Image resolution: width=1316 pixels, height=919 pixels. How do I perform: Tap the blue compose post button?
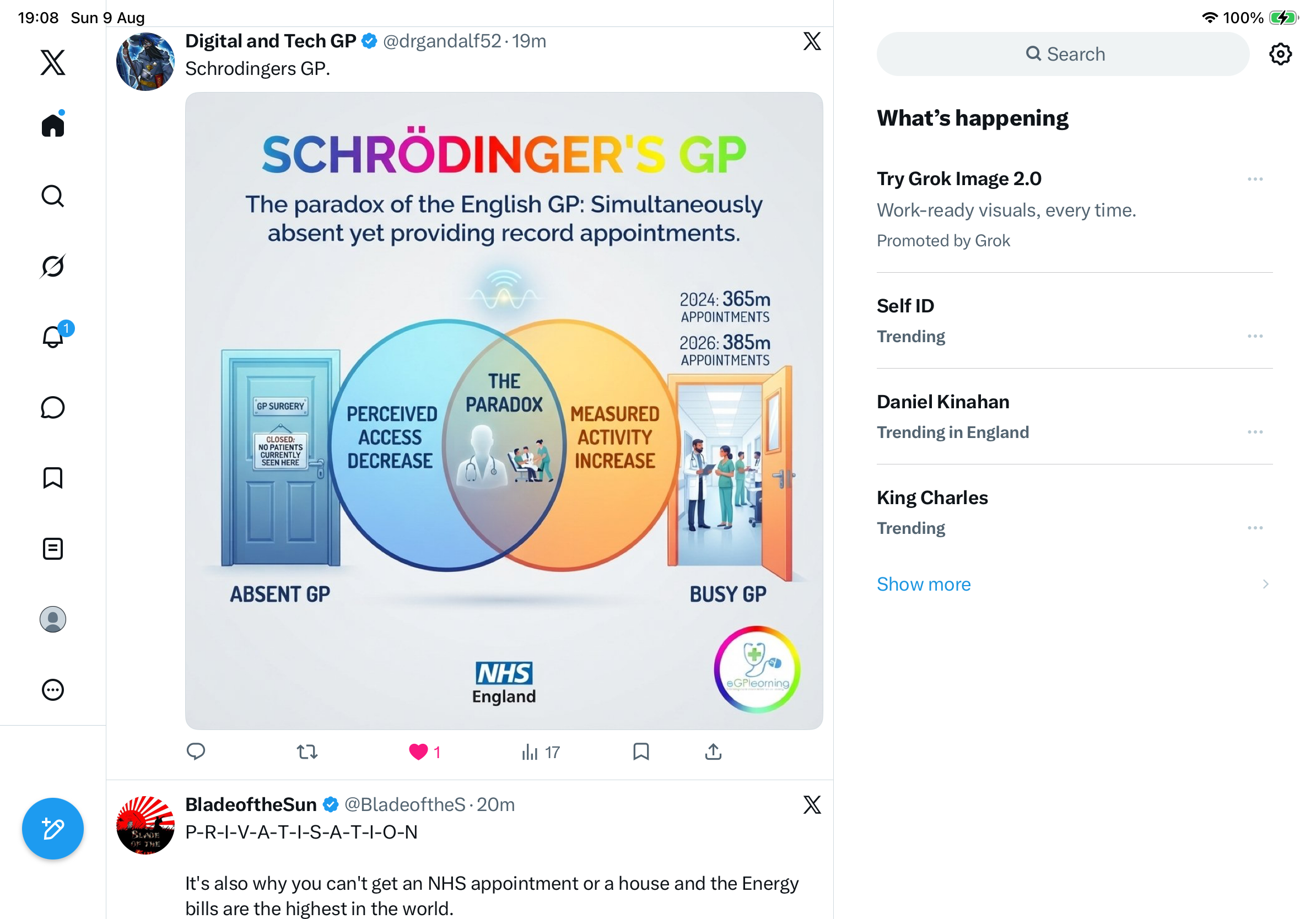53,829
